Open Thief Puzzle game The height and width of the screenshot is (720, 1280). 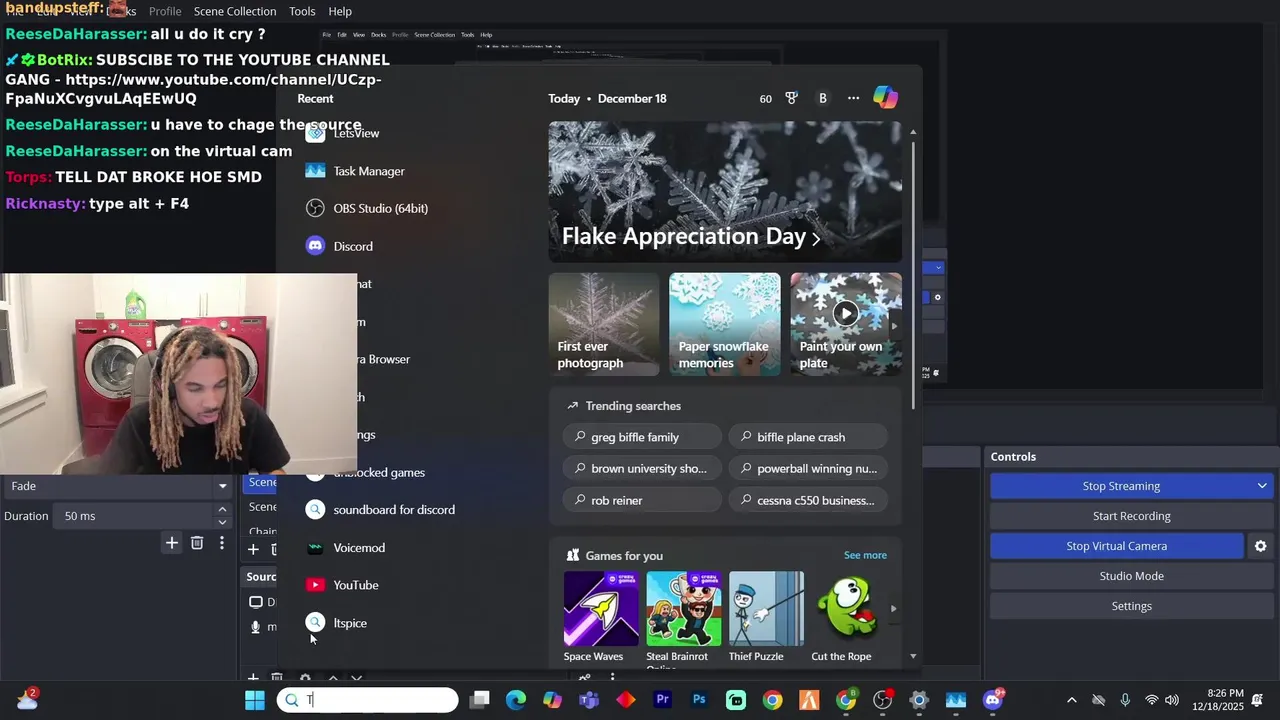766,616
